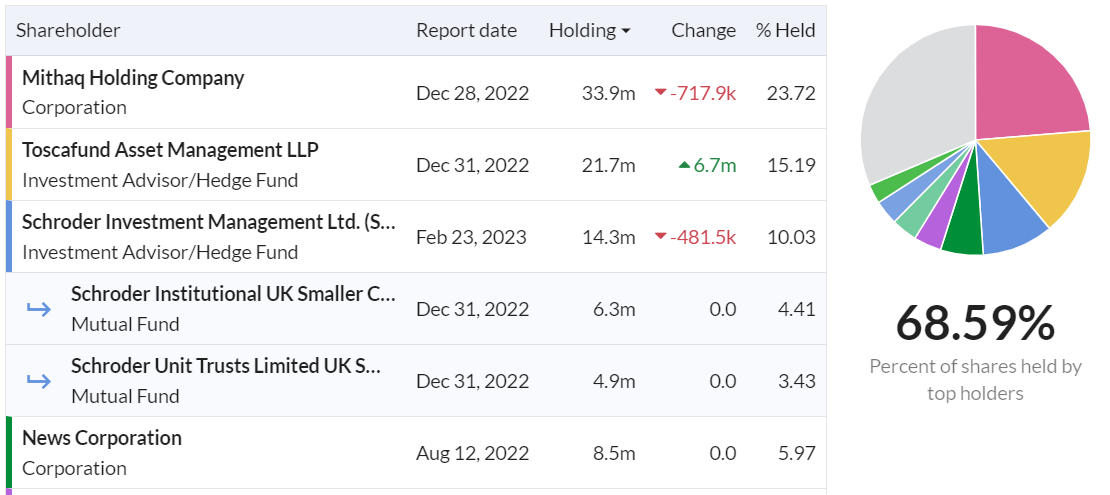Click the % Held column header
The width and height of the screenshot is (1110, 495).
(786, 30)
